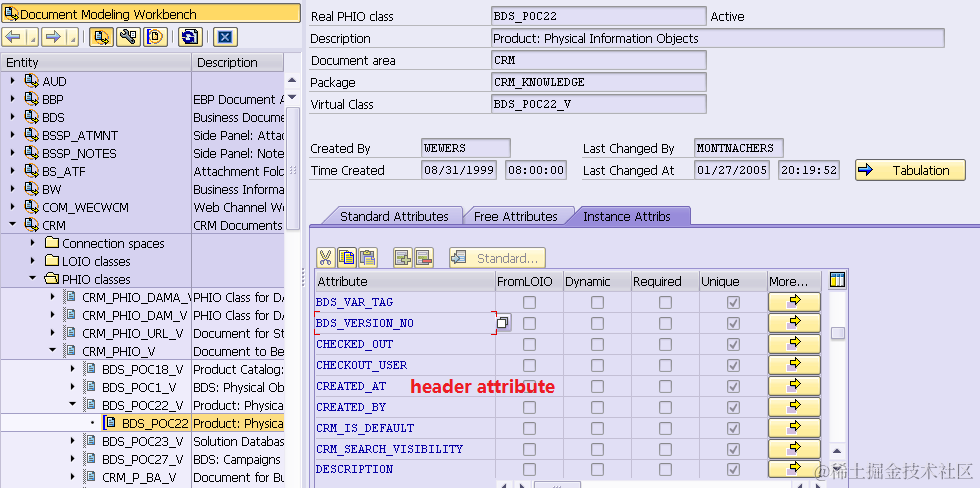Select the CRM_PHIO_URL_V tree entry

[x=134, y=333]
